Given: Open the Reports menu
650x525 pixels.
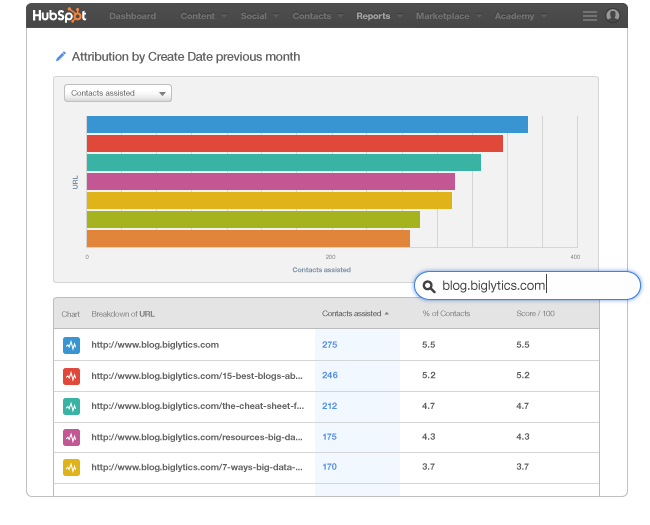Looking at the screenshot, I should (x=379, y=16).
